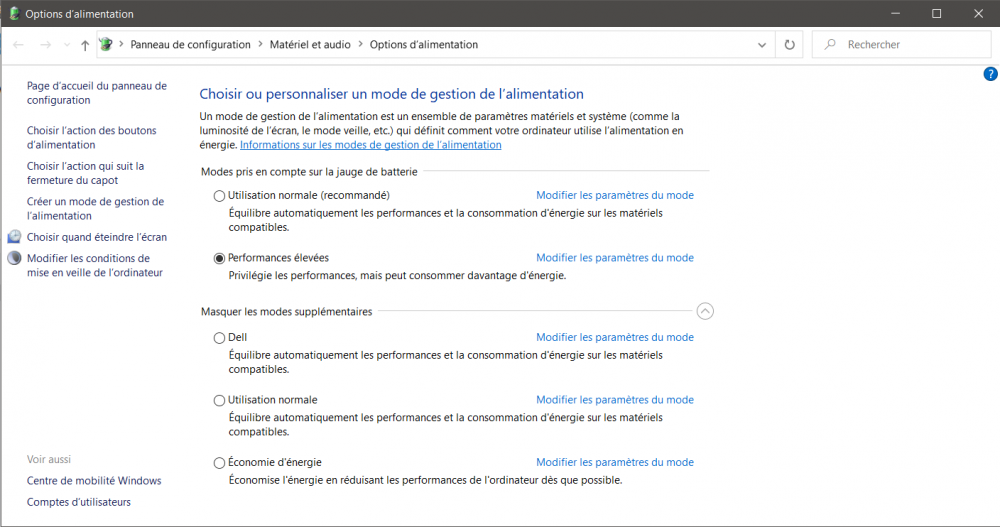This screenshot has height=527, width=1000.
Task: Refresh the Options d'alimentation page
Action: [790, 45]
